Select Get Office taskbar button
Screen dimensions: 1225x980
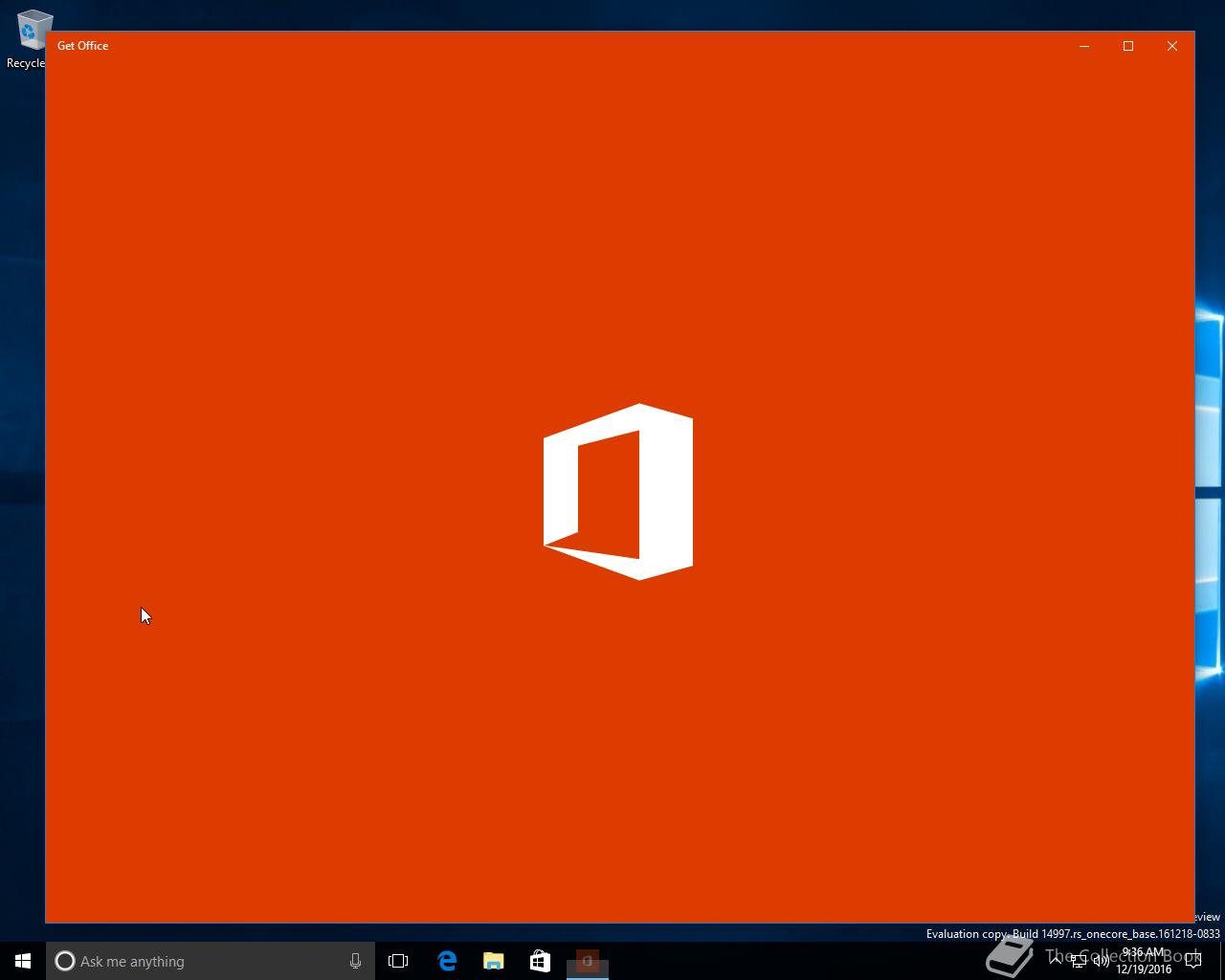pos(588,961)
